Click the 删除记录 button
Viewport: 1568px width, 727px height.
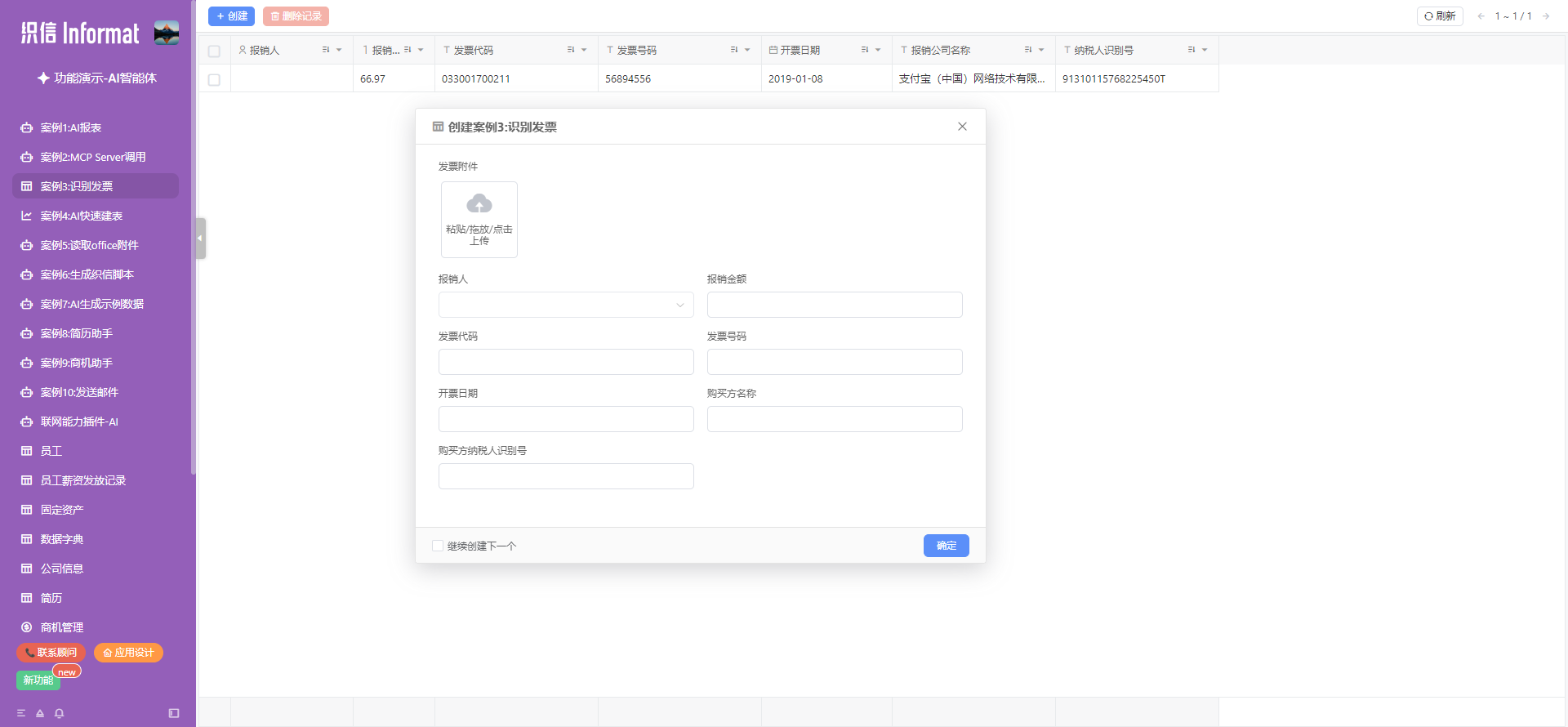(x=296, y=16)
